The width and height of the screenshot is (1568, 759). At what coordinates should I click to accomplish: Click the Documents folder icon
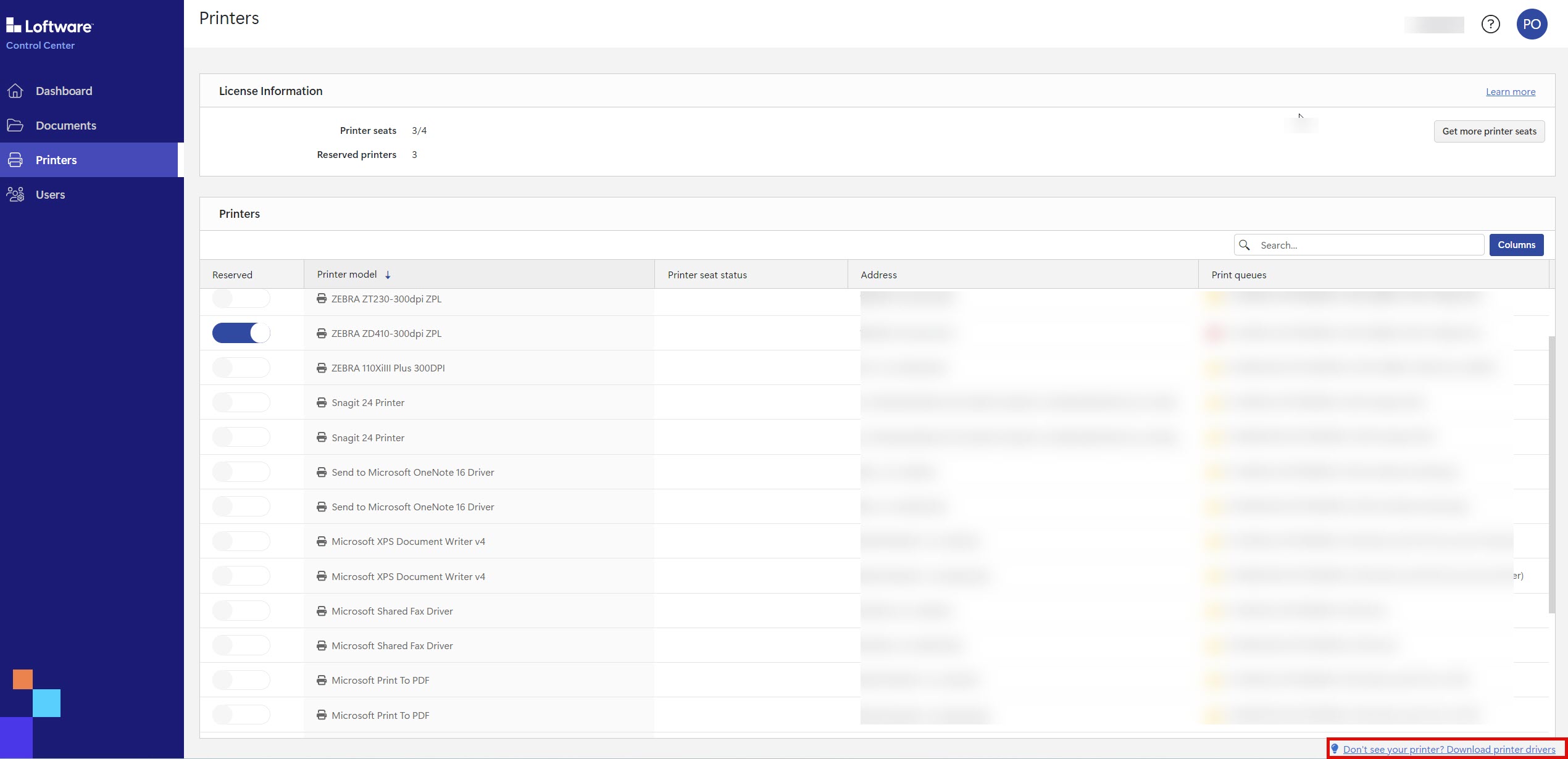tap(15, 125)
